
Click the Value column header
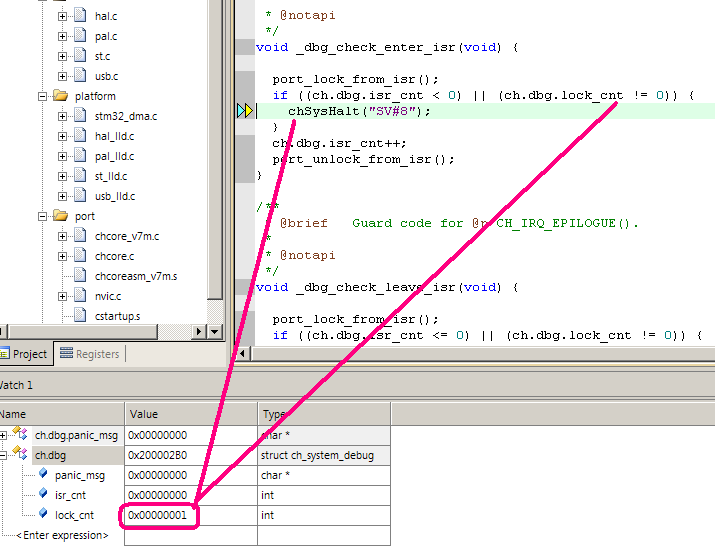(191, 414)
